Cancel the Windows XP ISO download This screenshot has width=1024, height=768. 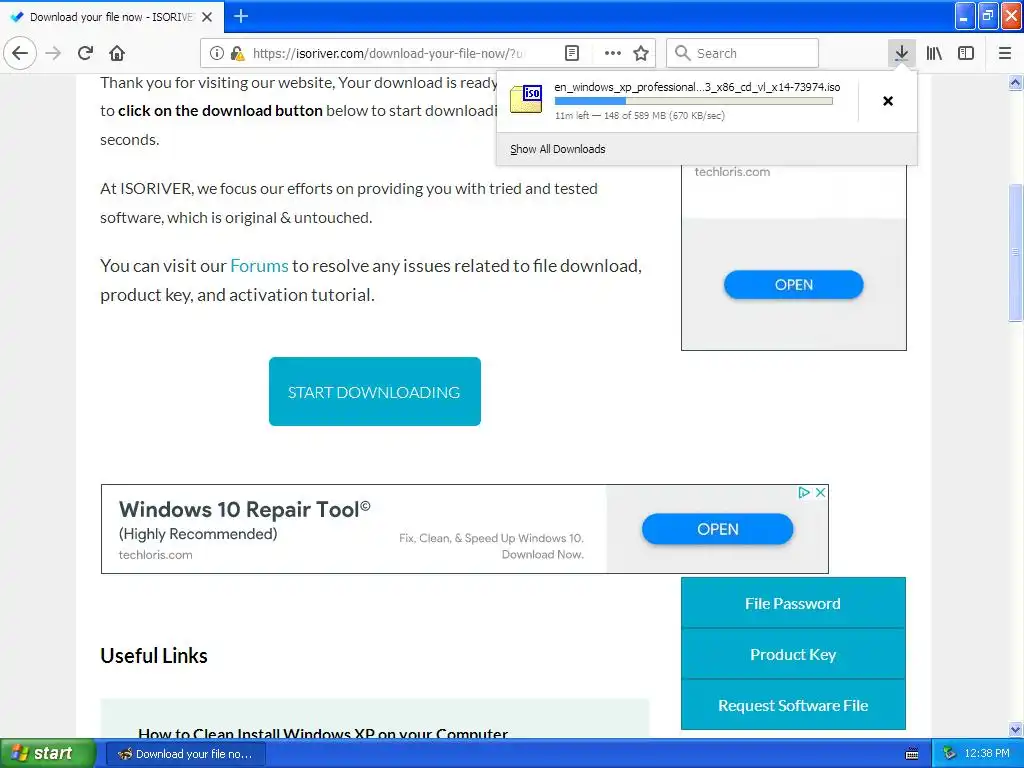pos(888,101)
